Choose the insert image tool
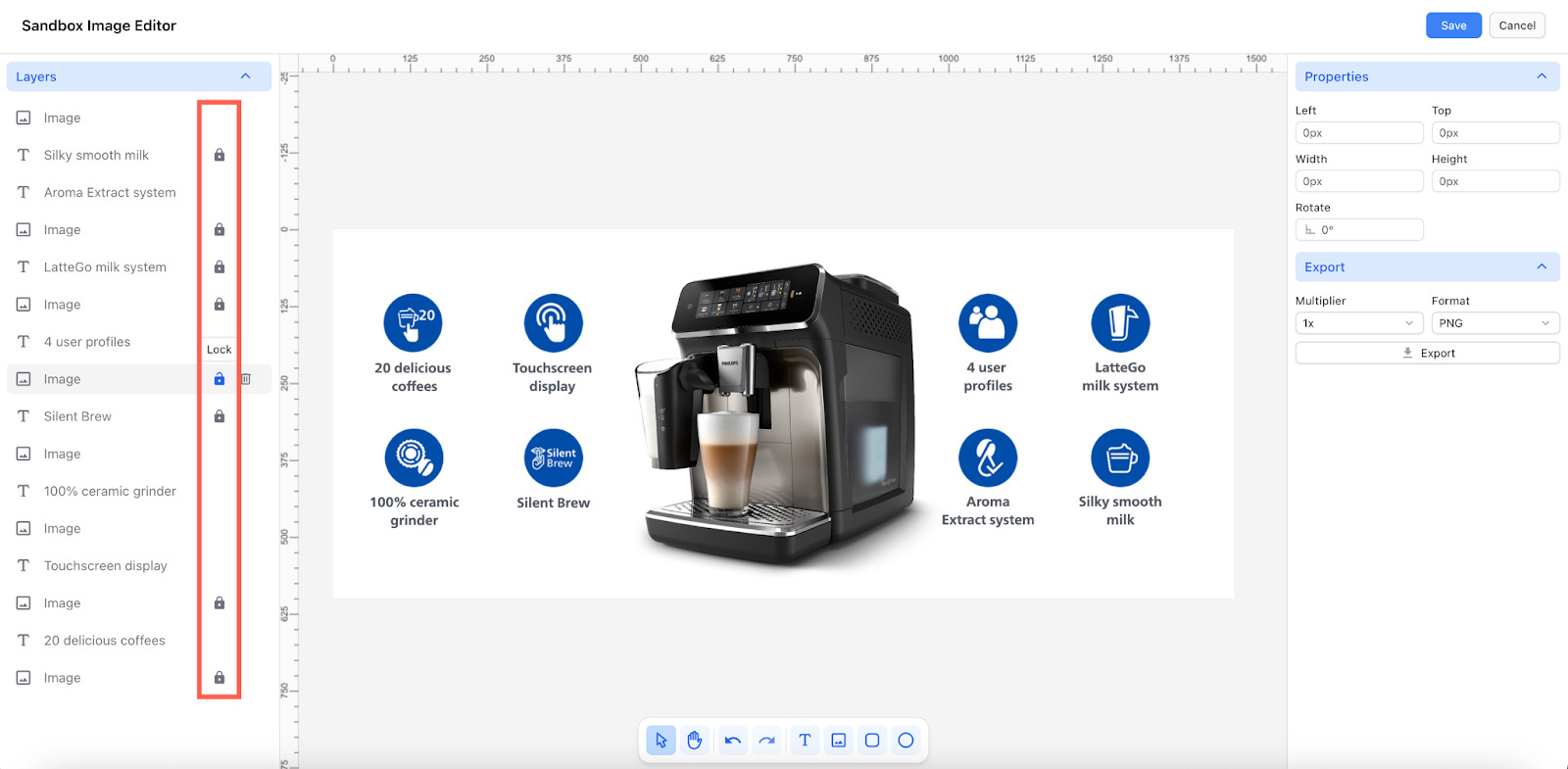 [x=839, y=741]
